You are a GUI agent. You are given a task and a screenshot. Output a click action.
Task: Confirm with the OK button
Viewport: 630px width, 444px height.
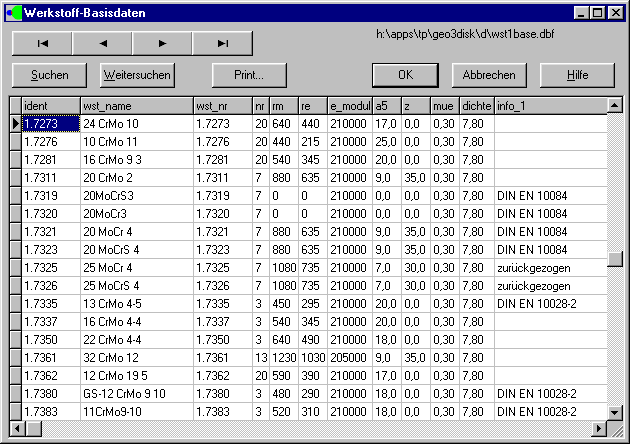pyautogui.click(x=405, y=75)
